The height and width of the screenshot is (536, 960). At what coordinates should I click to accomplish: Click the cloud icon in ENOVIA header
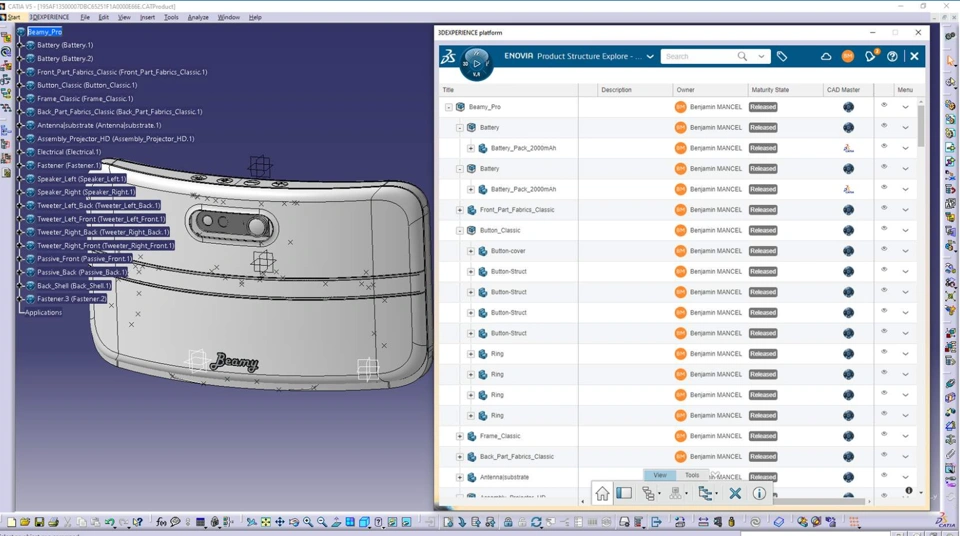tap(826, 56)
